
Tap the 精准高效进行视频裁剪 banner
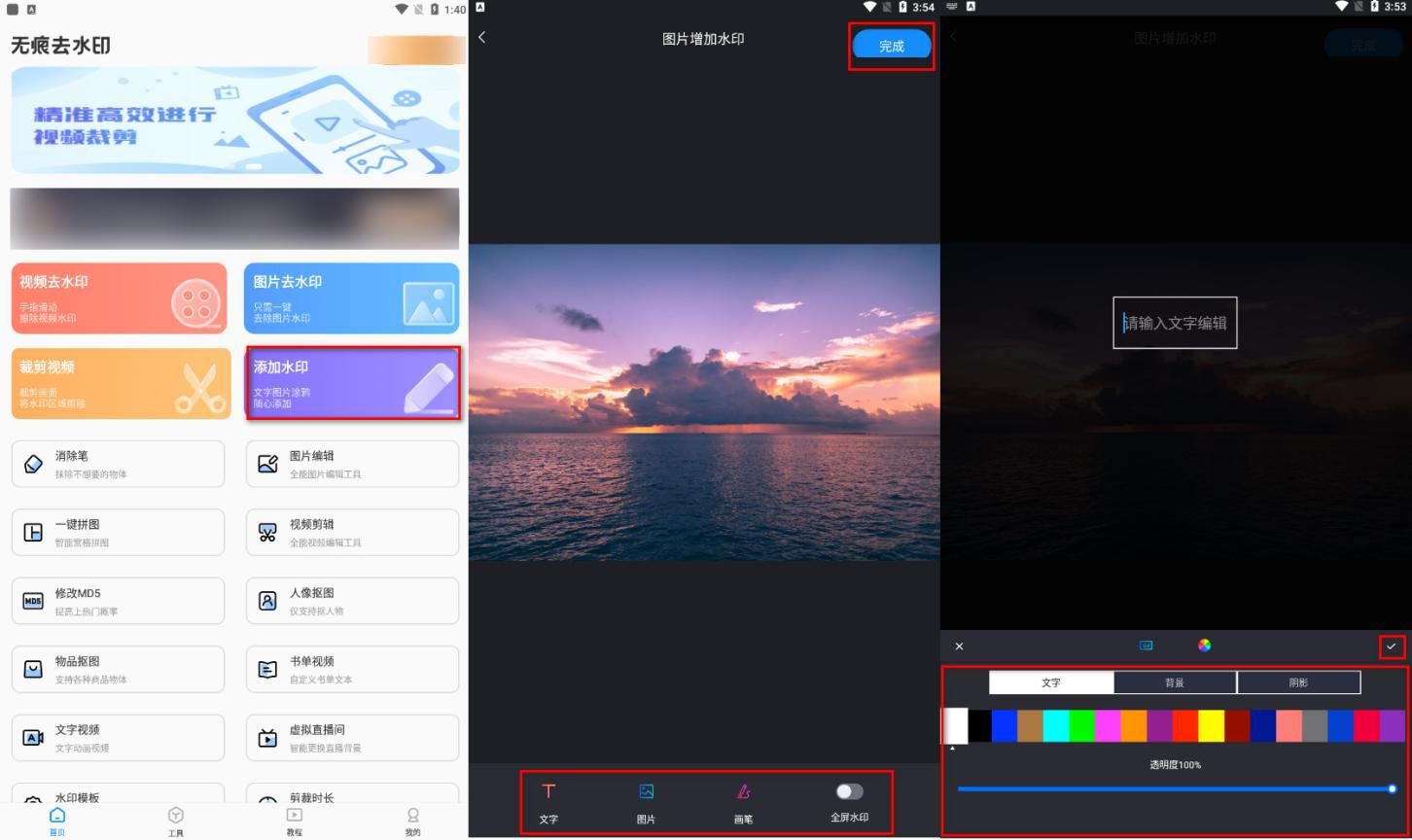coord(235,121)
